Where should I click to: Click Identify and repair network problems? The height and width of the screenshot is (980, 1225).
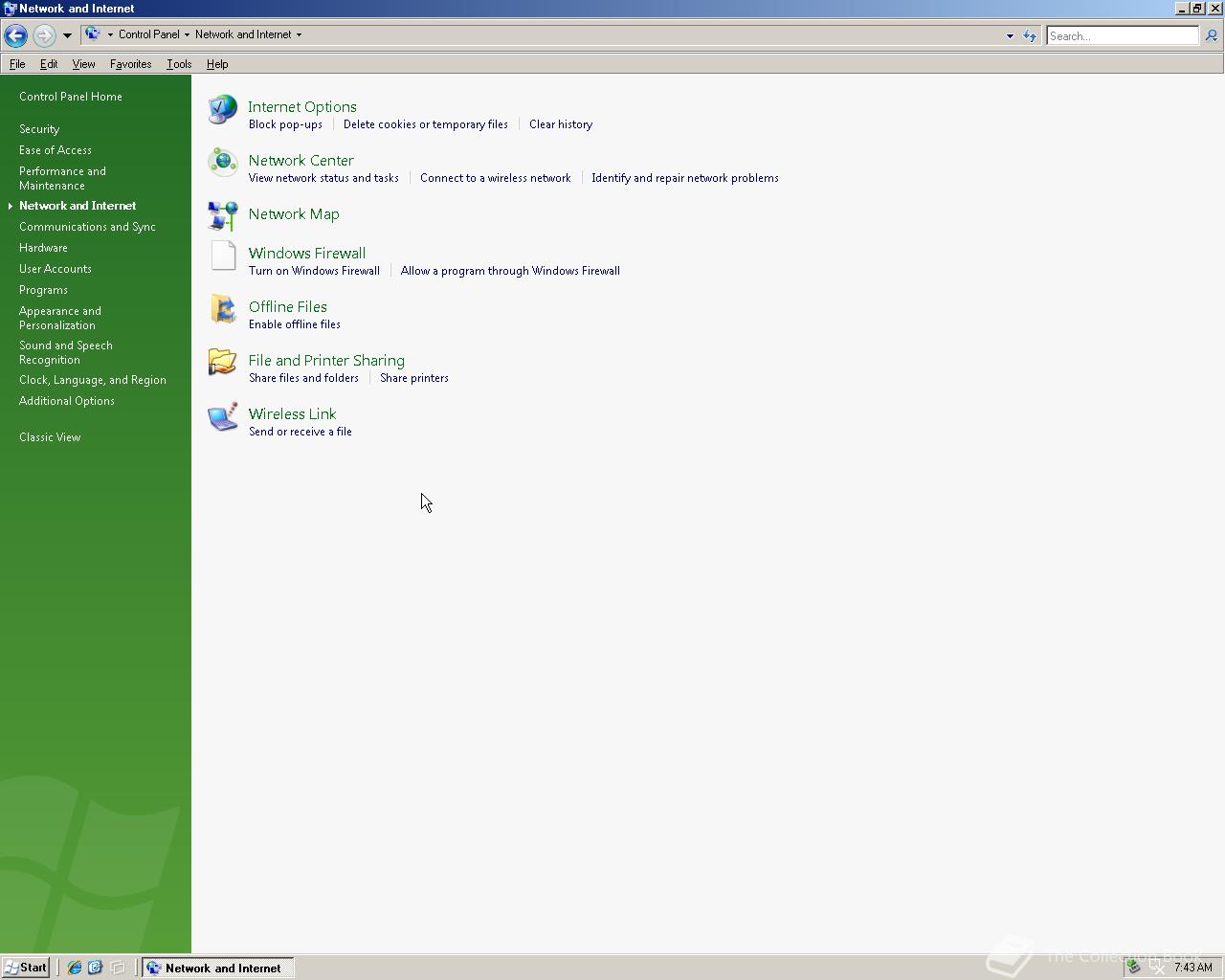(x=685, y=178)
